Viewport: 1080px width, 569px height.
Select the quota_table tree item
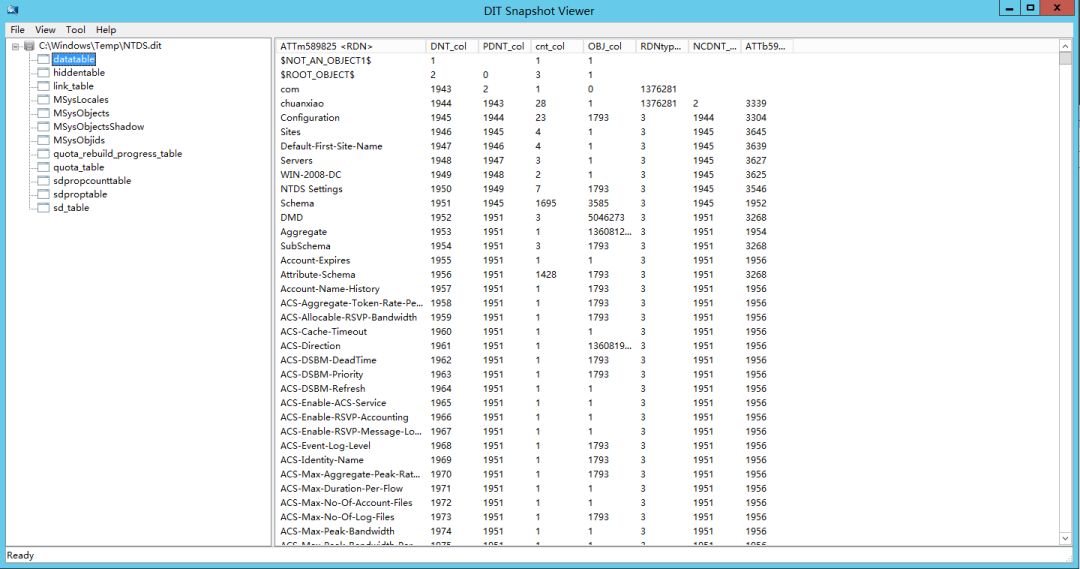click(79, 167)
